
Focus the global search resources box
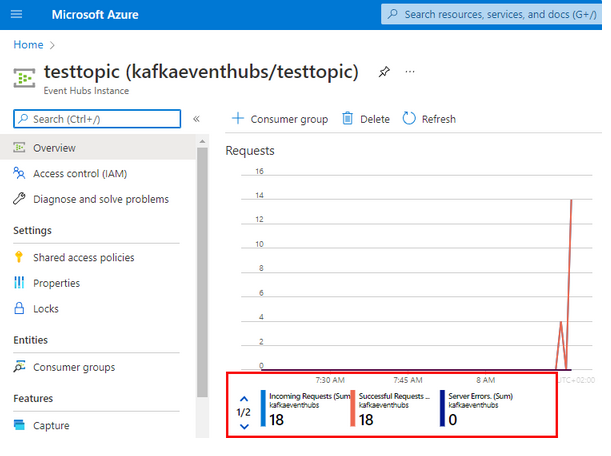pos(492,14)
